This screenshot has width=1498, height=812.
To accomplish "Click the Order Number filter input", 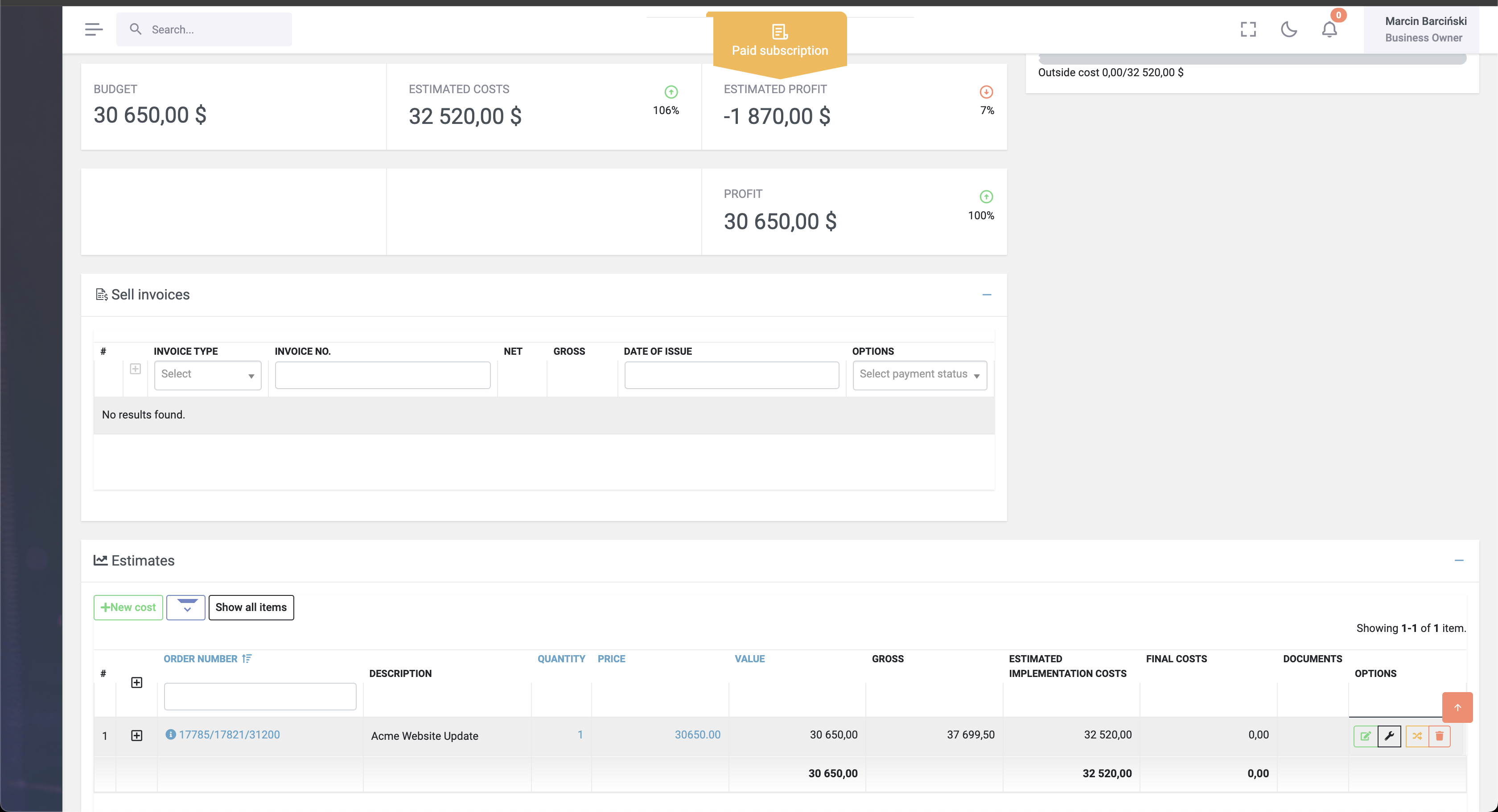I will (260, 696).
